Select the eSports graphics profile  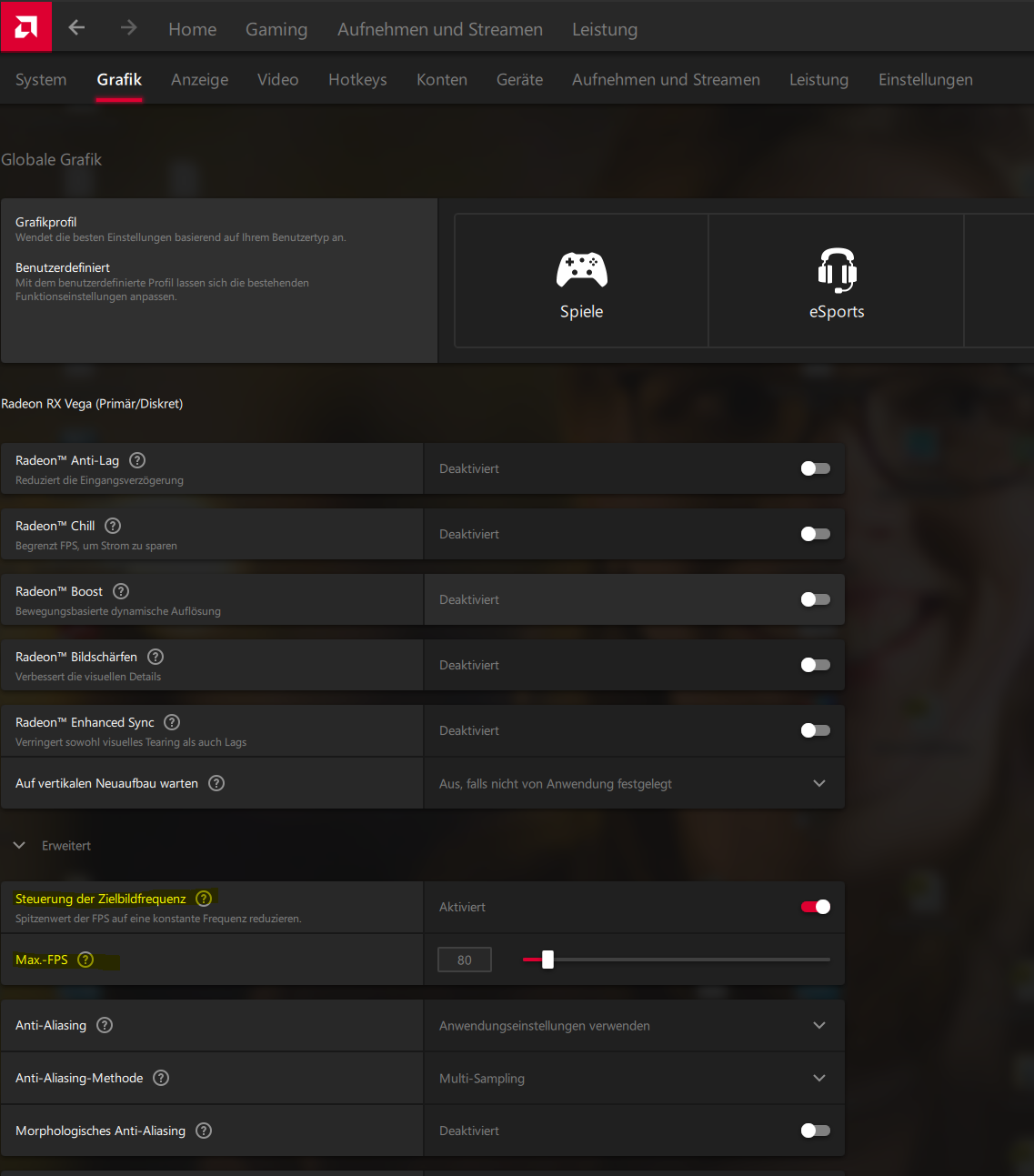tap(836, 280)
